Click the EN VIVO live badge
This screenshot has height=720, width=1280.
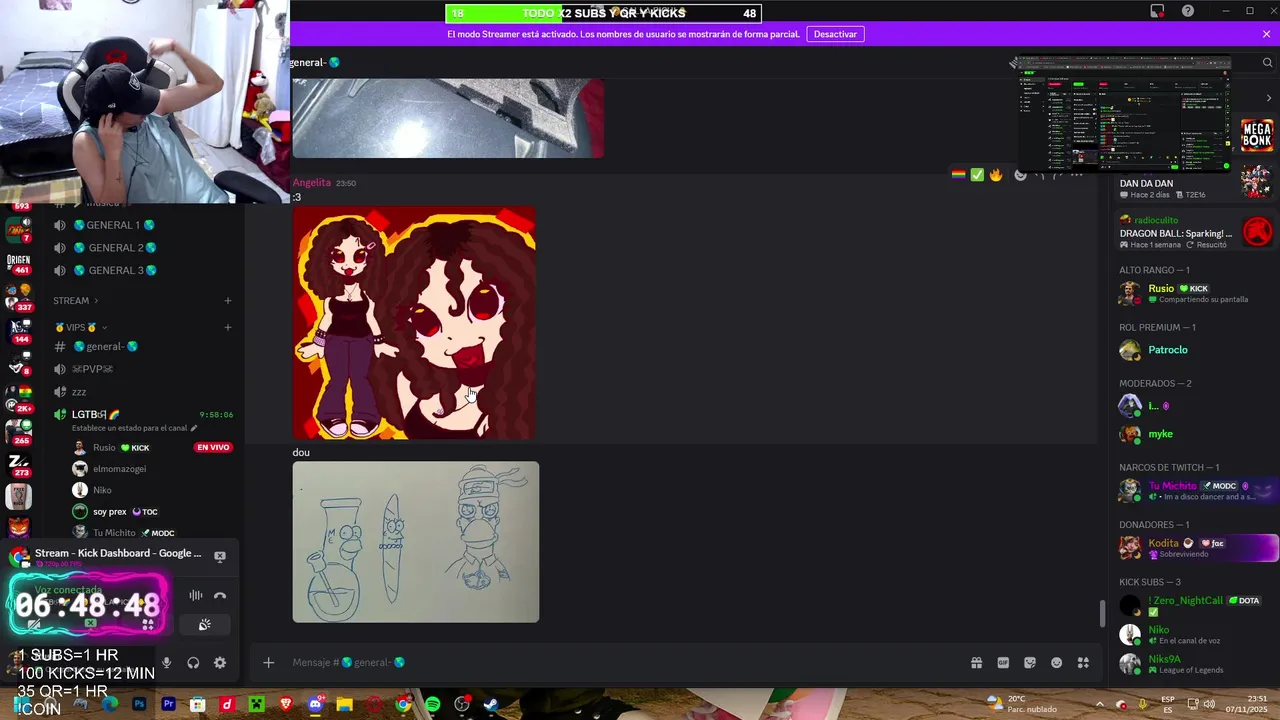(213, 448)
